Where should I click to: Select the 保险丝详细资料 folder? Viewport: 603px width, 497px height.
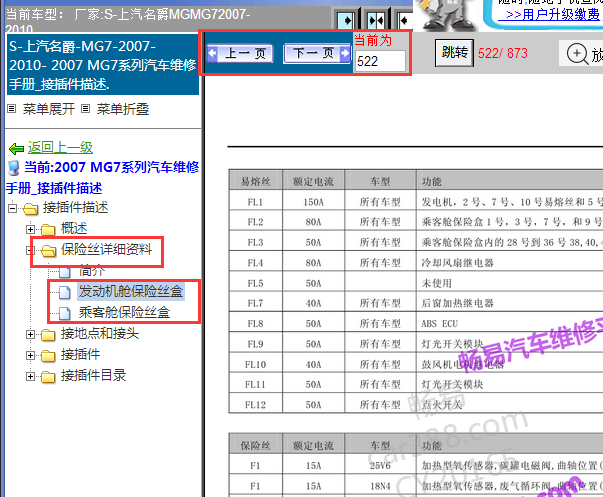tap(107, 250)
